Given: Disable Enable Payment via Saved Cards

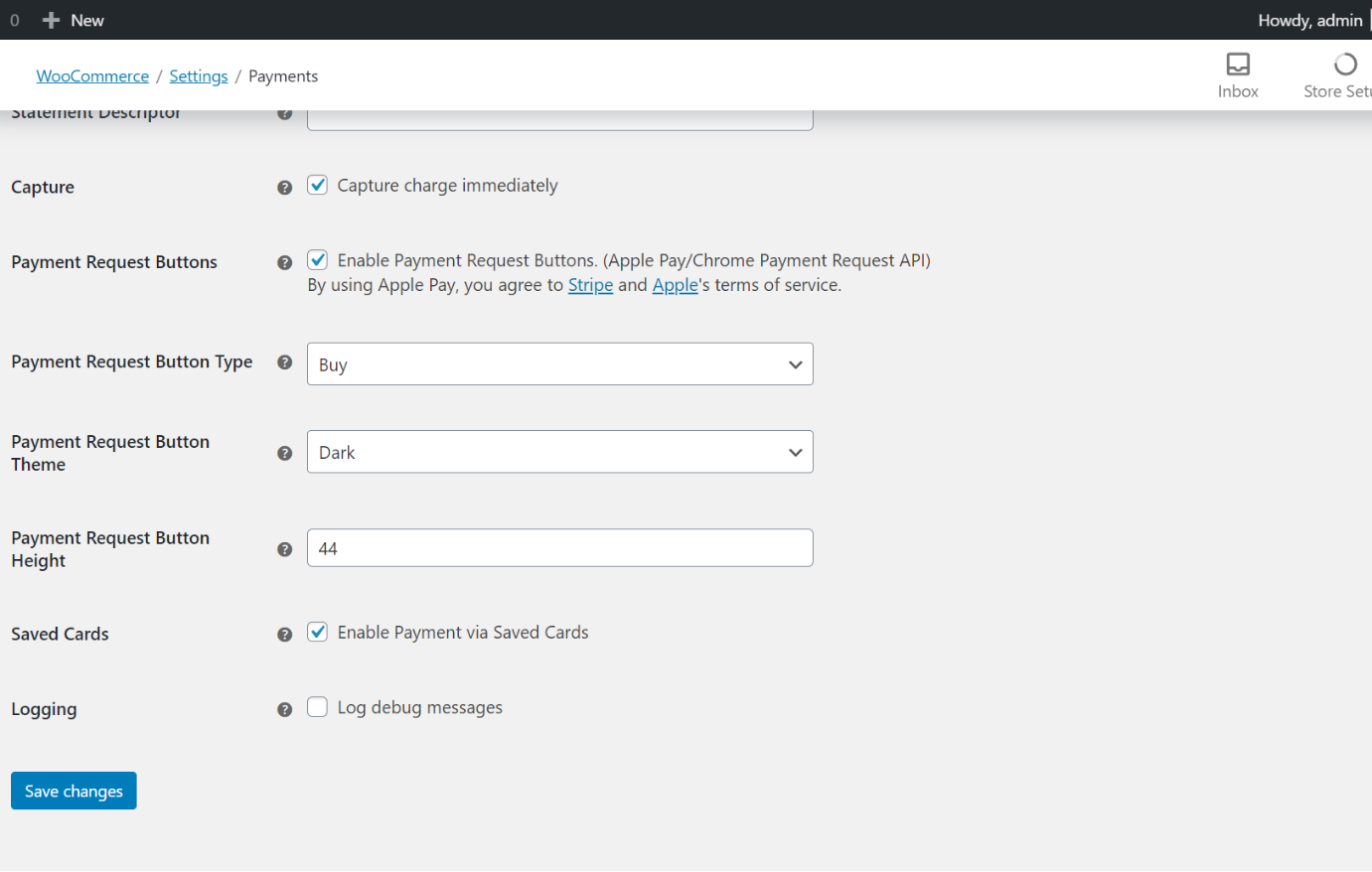Looking at the screenshot, I should (x=318, y=633).
